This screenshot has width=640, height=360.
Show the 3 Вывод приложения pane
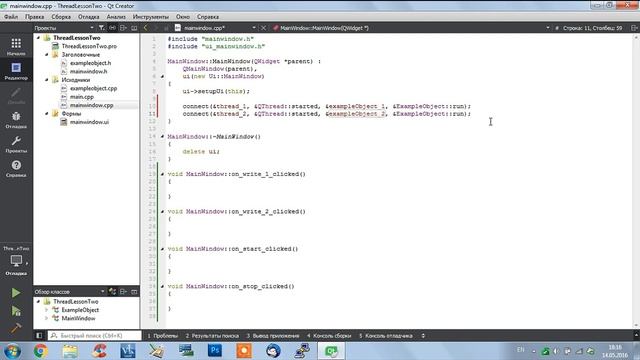[273, 336]
